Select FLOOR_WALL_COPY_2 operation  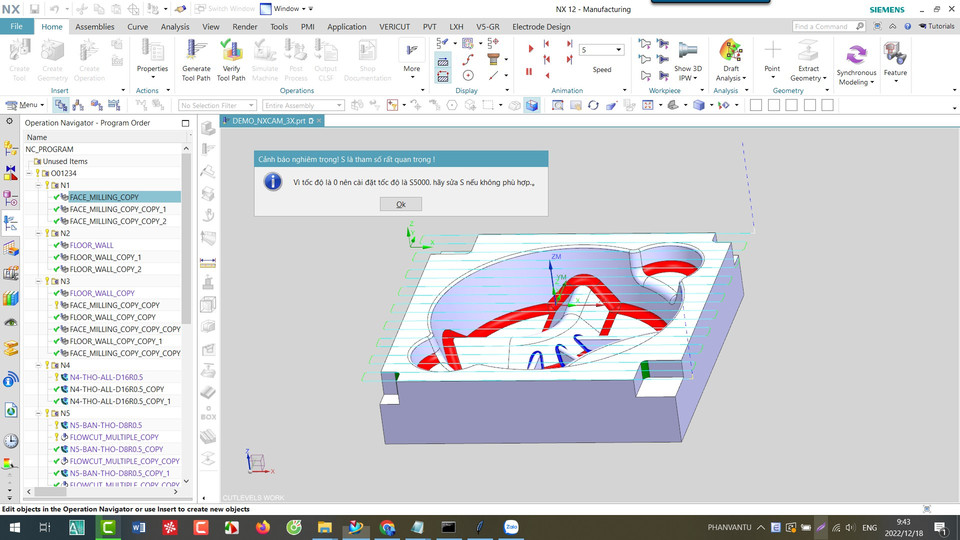[x=105, y=269]
